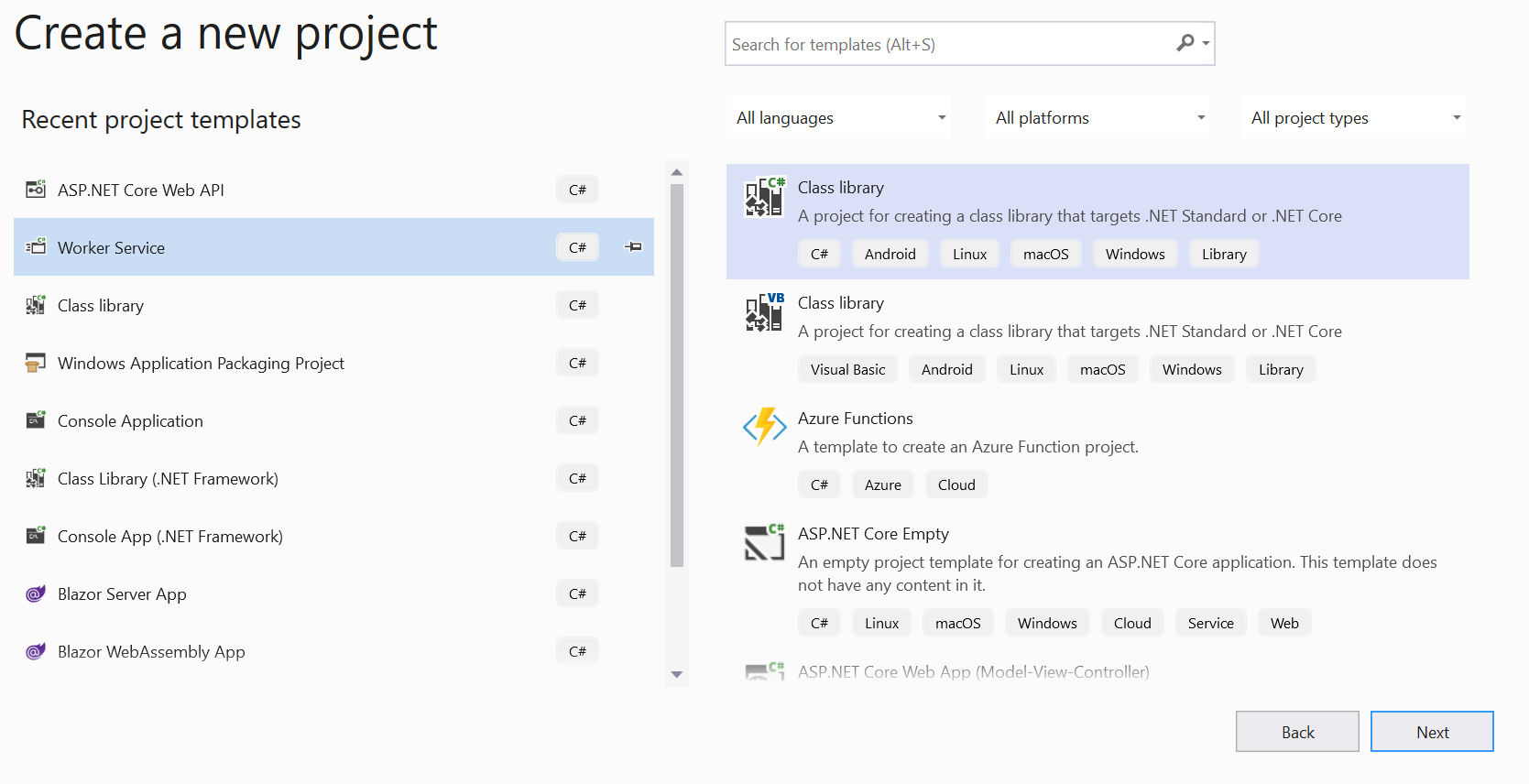Open the All platforms dropdown

tap(1098, 118)
